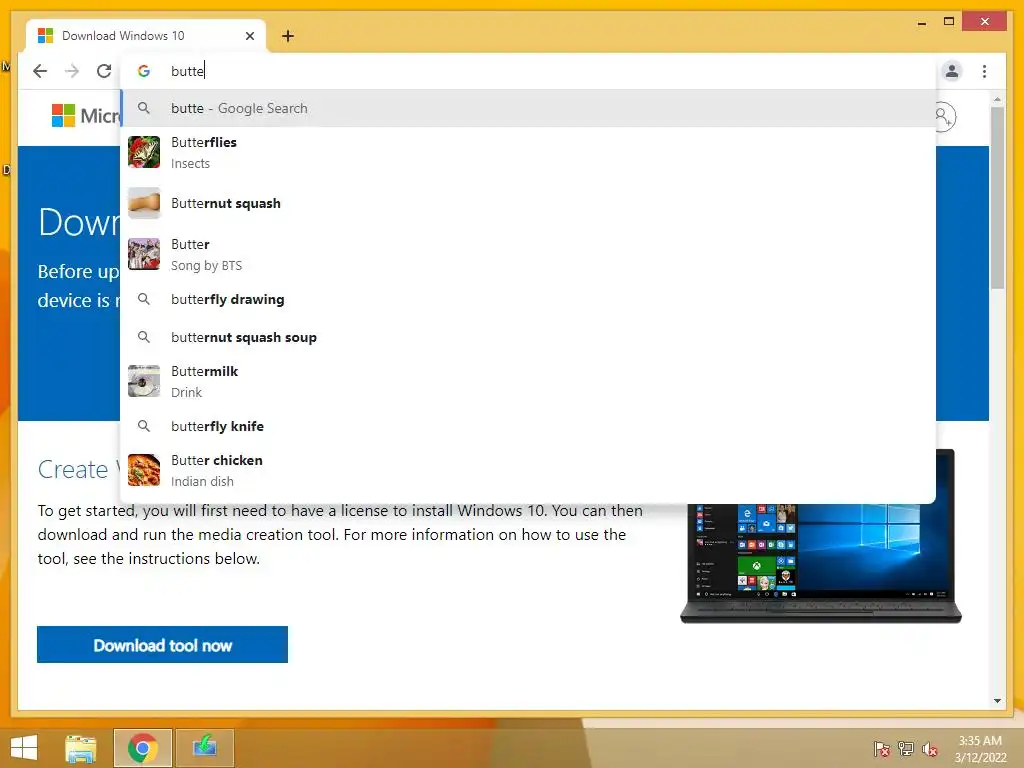Open the Windows Start button

(24, 748)
